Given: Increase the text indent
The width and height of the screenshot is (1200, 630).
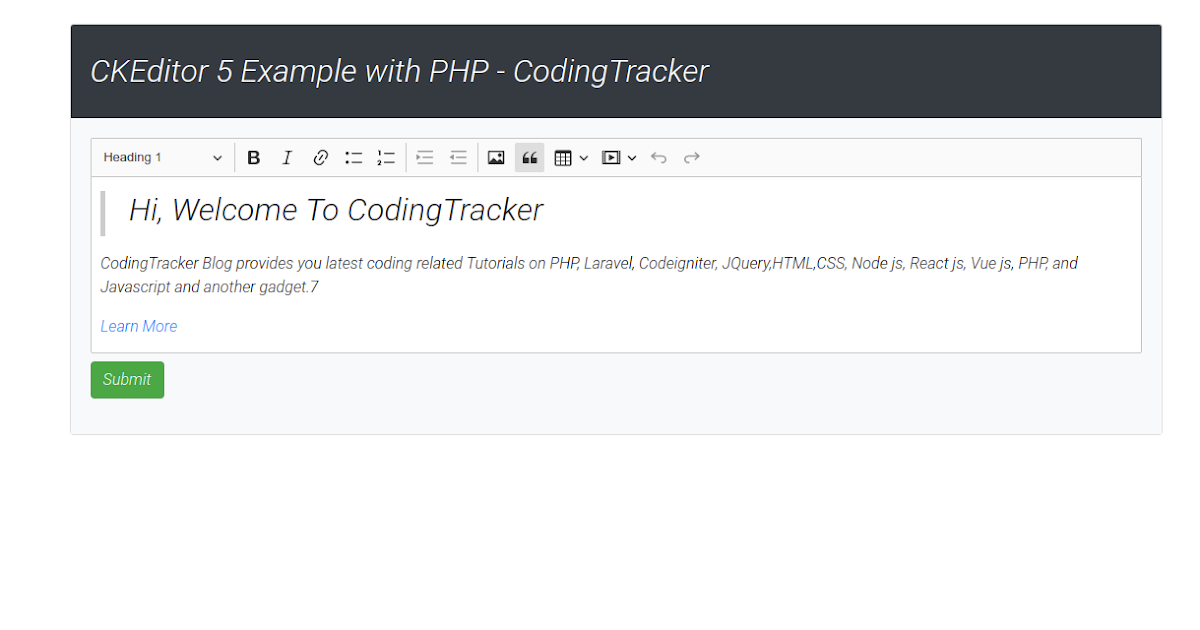Looking at the screenshot, I should coord(424,157).
